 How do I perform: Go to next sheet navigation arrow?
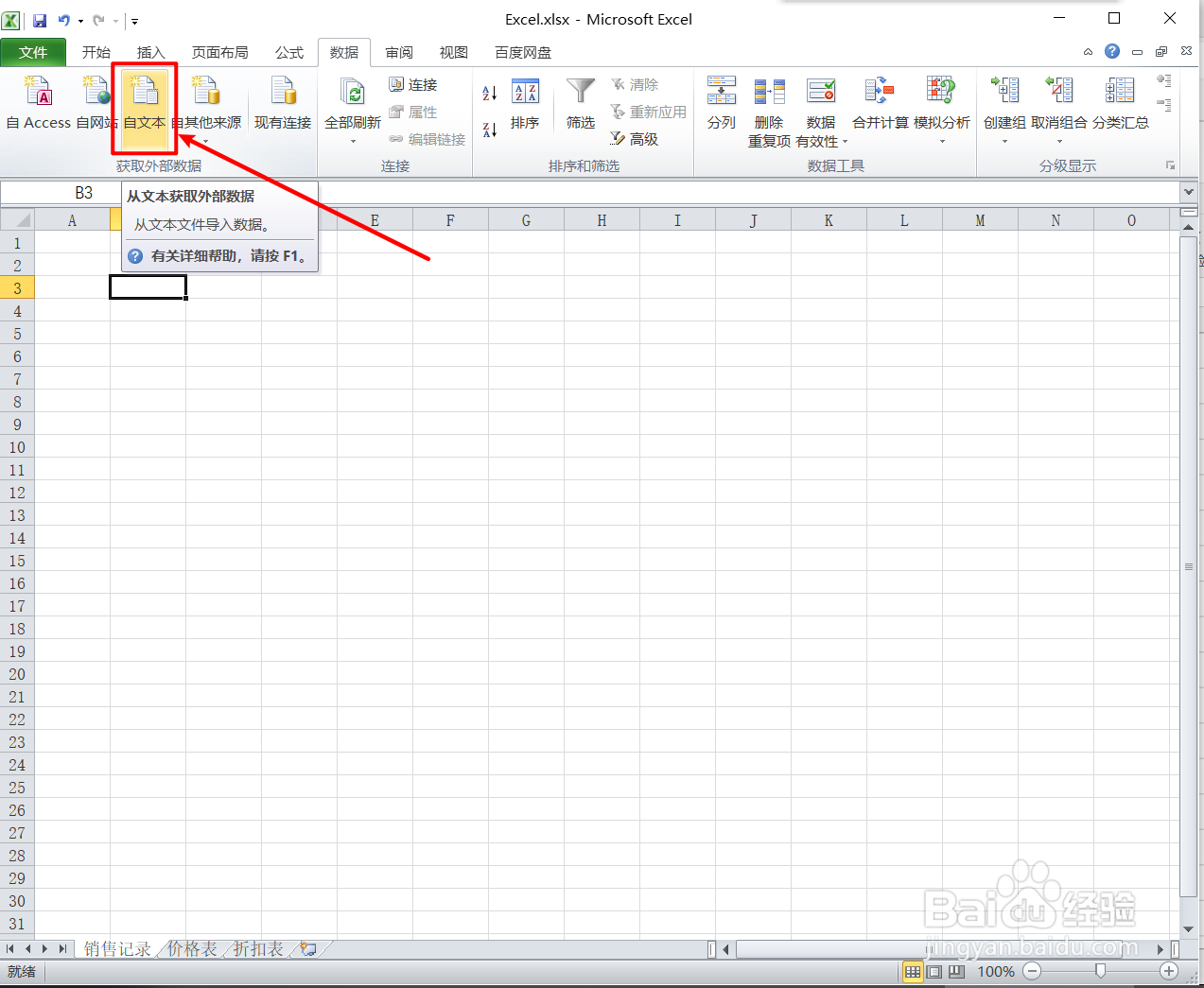(44, 948)
